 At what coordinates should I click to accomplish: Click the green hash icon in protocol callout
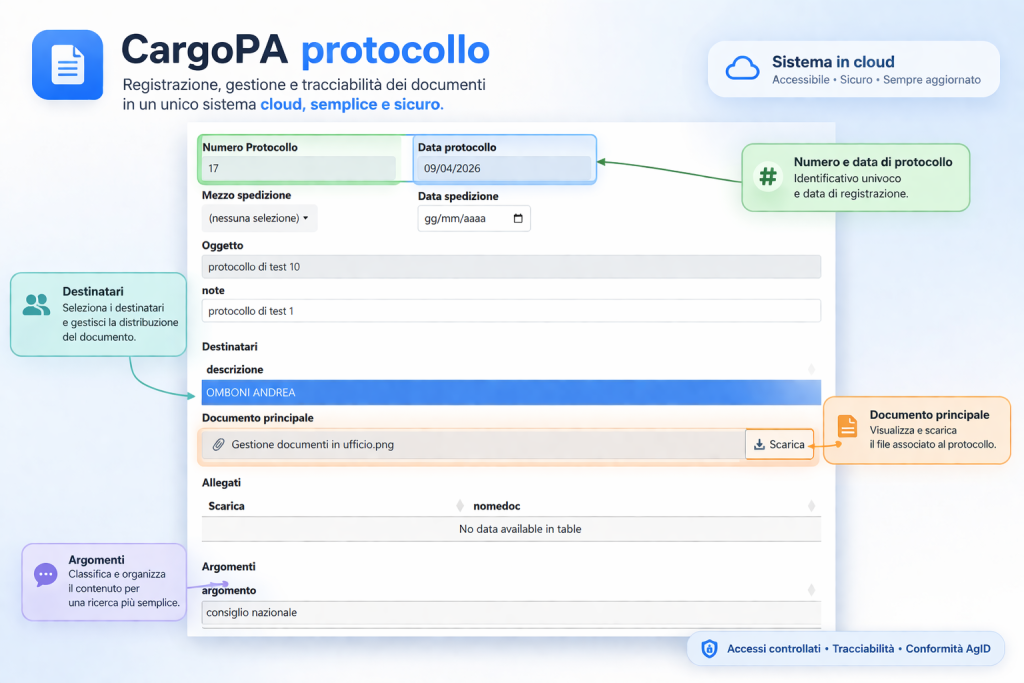(x=768, y=176)
